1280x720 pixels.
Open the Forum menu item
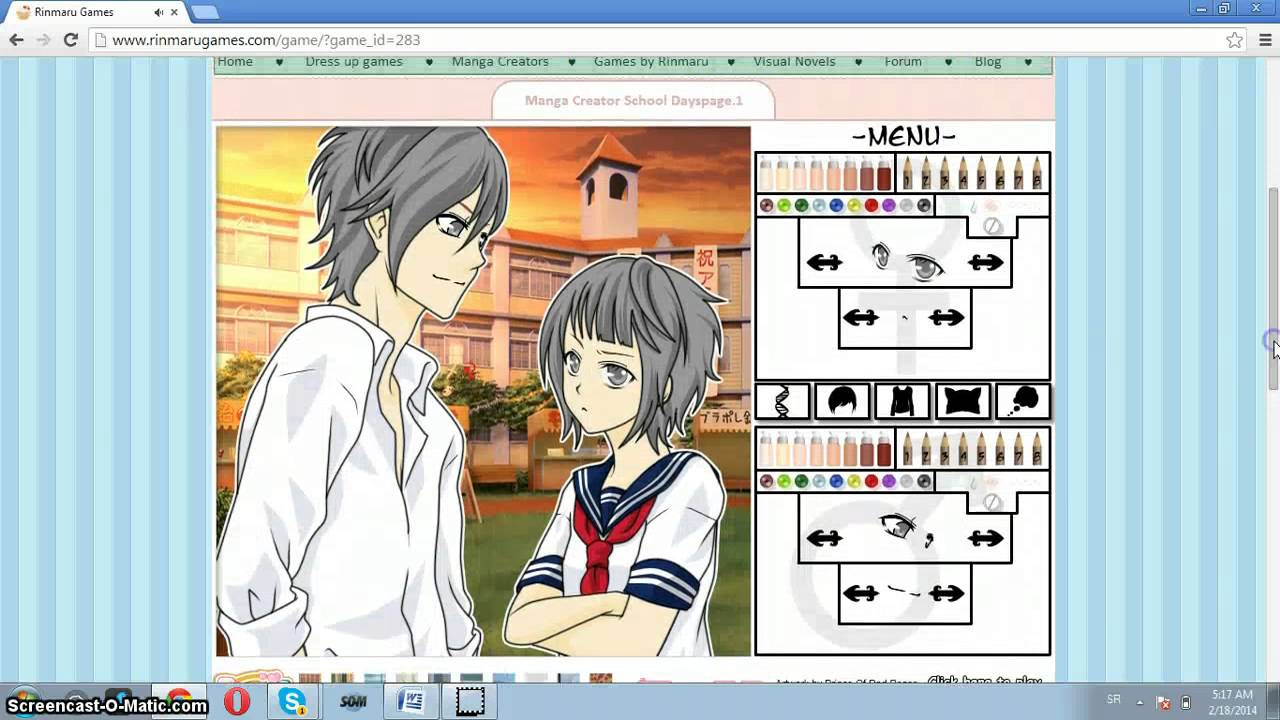coord(903,62)
